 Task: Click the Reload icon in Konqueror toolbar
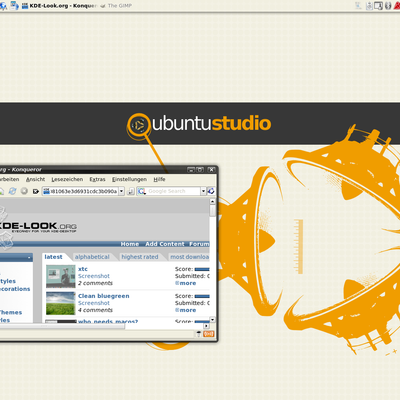coord(12,191)
